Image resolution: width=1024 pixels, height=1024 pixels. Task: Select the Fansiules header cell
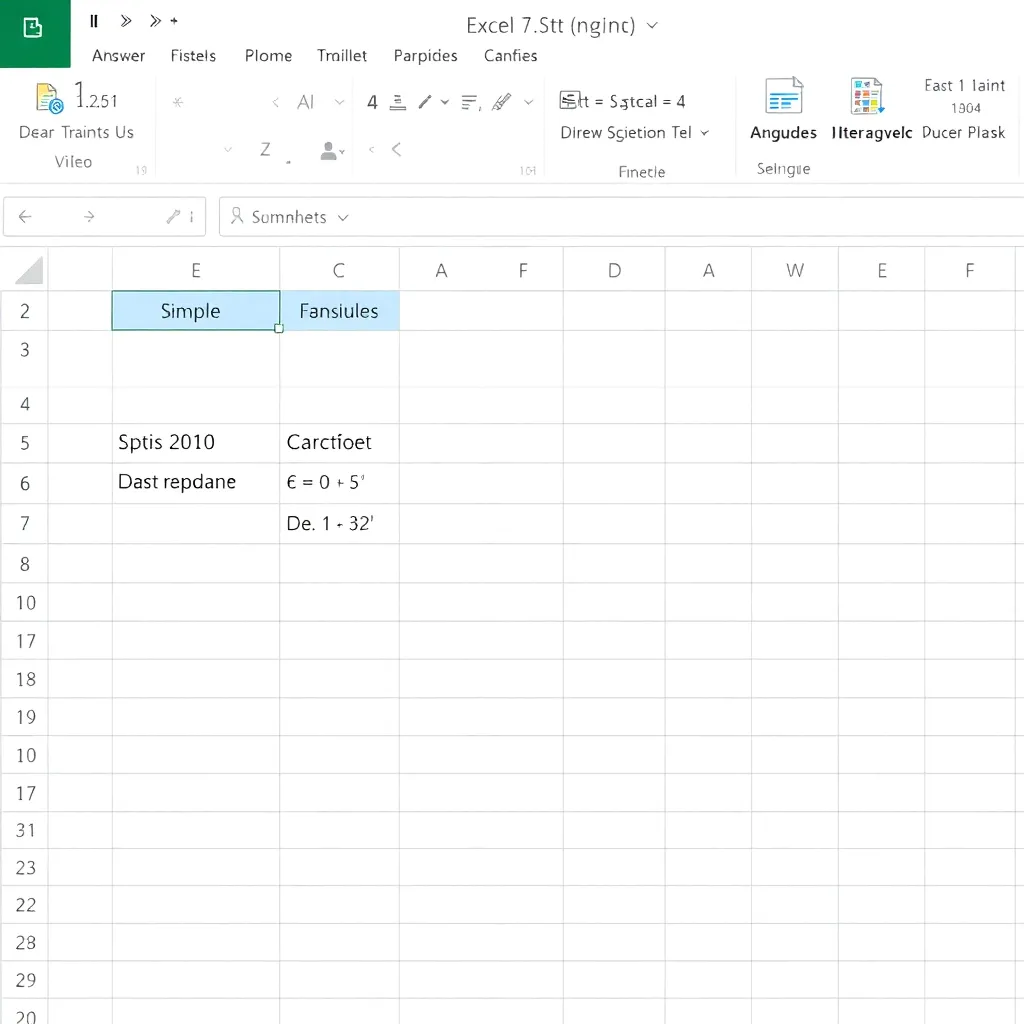pyautogui.click(x=339, y=311)
